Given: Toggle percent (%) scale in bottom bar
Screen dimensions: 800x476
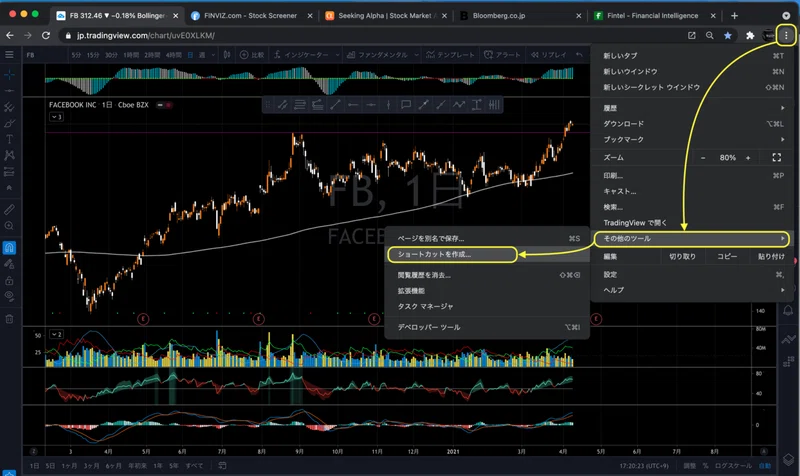Looking at the screenshot, I should (x=705, y=466).
